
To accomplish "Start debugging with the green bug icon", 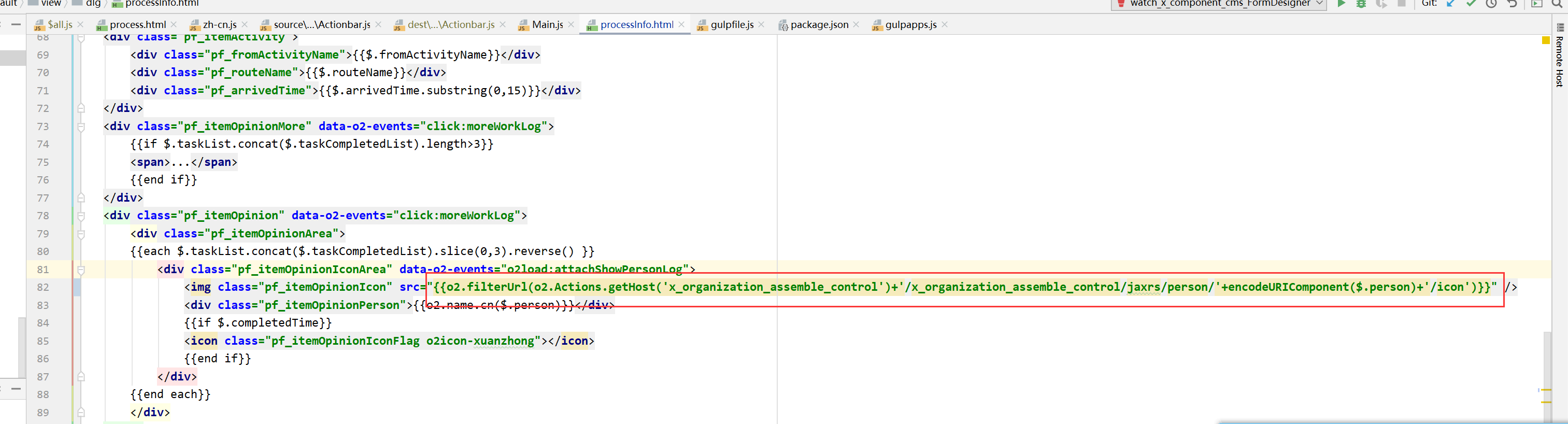I will point(1361,4).
